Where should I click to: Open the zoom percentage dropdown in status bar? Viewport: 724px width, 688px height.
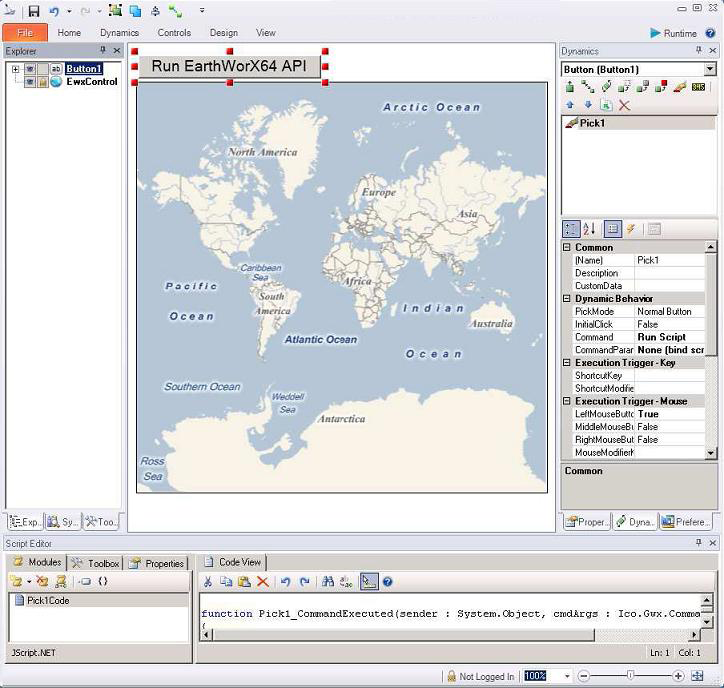click(566, 676)
